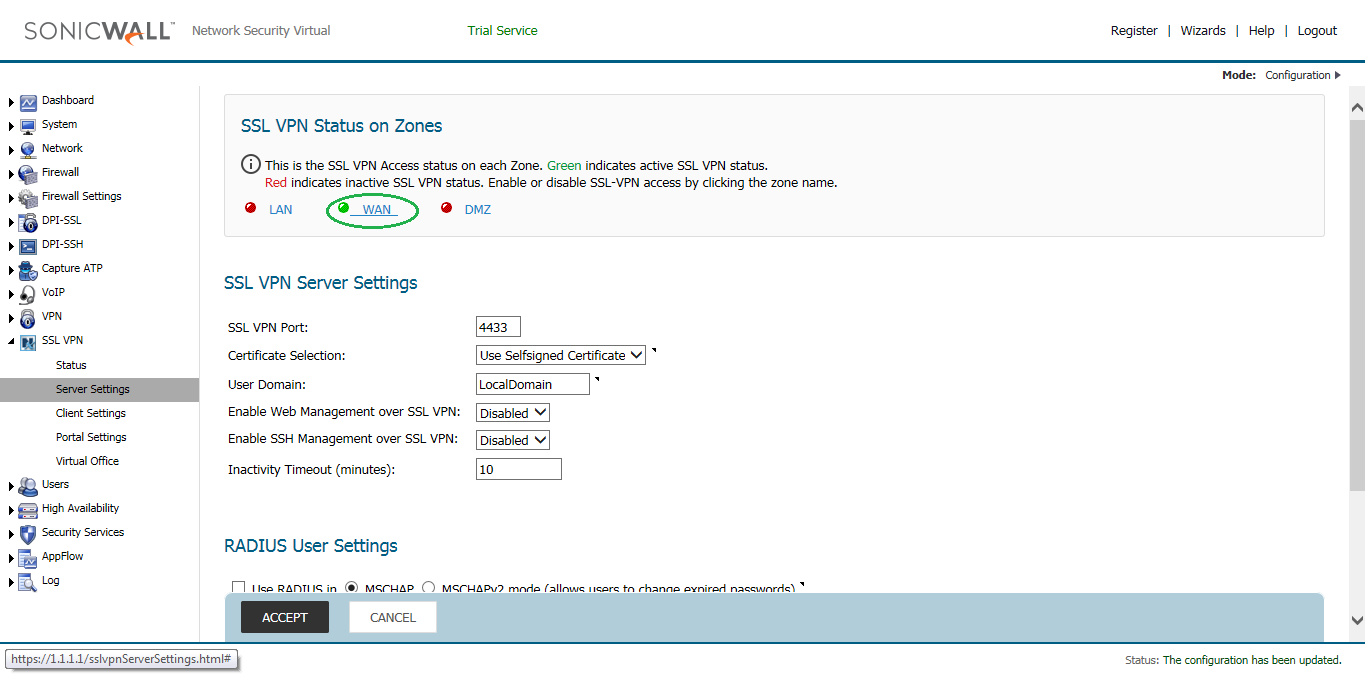Screen dimensions: 1365x674
Task: Select the VPN sidebar icon
Action: click(27, 316)
